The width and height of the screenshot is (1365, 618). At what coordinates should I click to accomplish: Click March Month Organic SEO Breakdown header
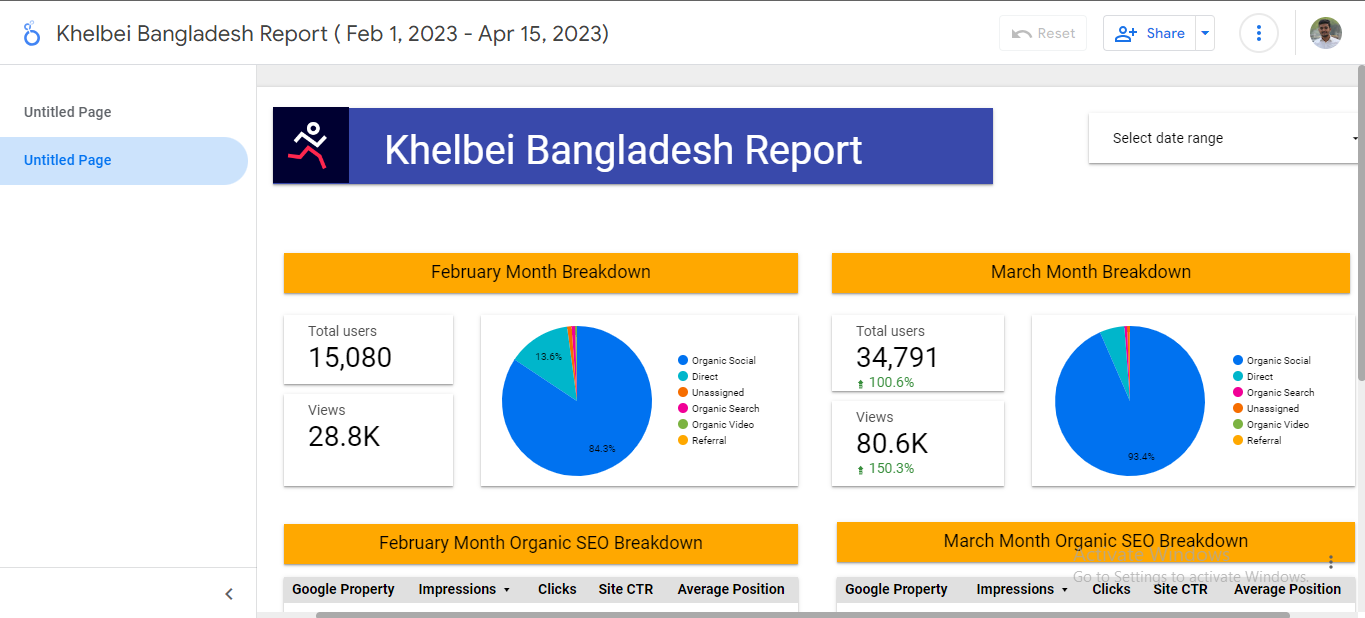(x=1096, y=541)
